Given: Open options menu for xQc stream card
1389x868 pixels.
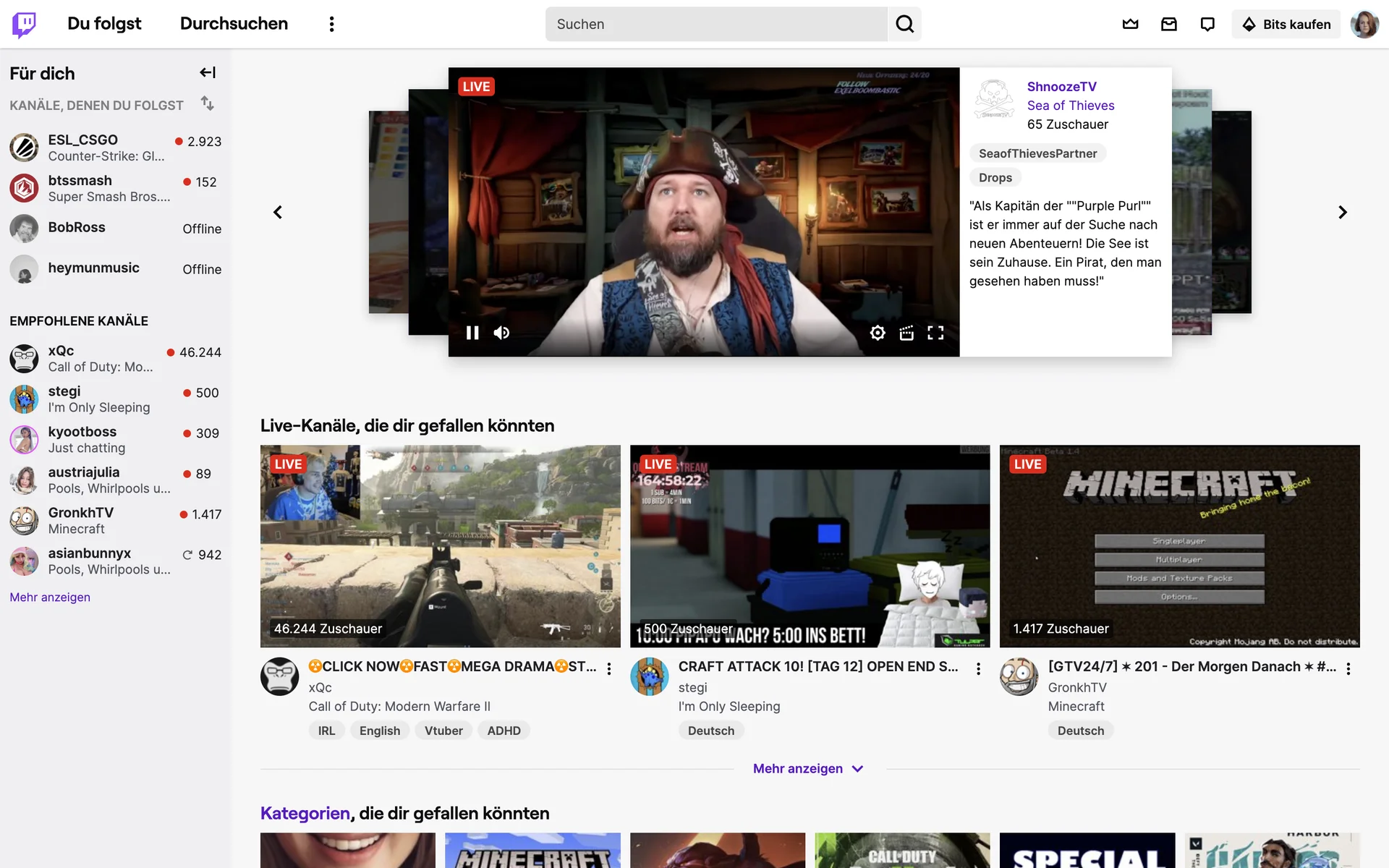Looking at the screenshot, I should 609,668.
